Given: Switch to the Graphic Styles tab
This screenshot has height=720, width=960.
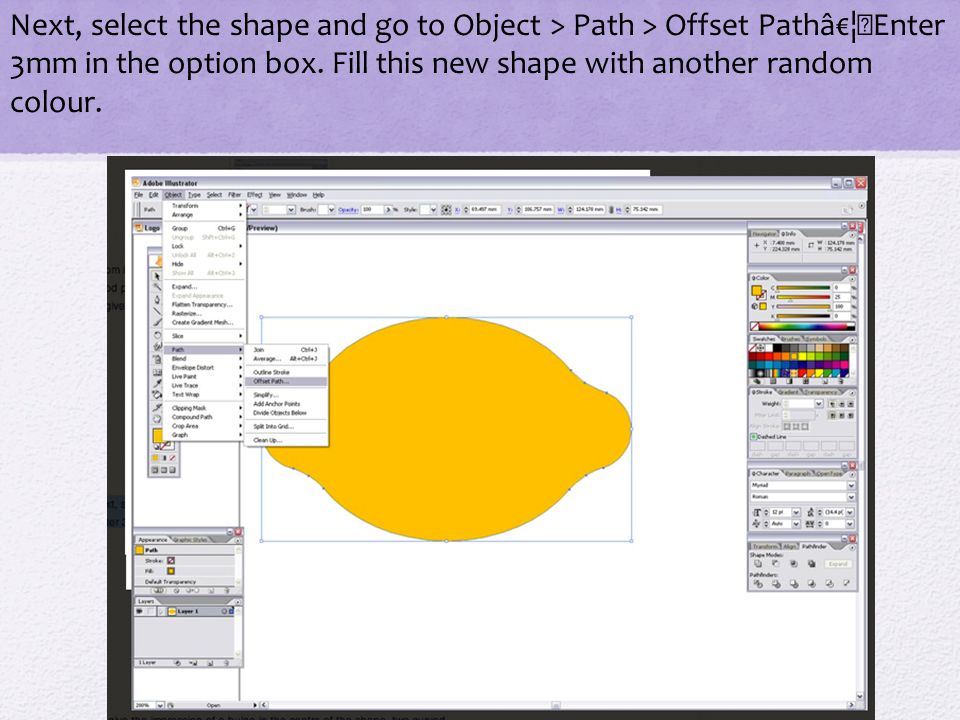Looking at the screenshot, I should (x=190, y=540).
